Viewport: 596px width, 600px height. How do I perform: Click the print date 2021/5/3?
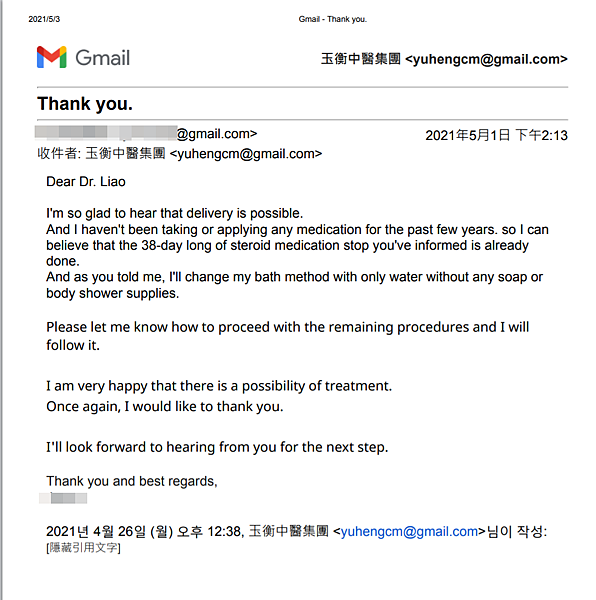(x=44, y=19)
